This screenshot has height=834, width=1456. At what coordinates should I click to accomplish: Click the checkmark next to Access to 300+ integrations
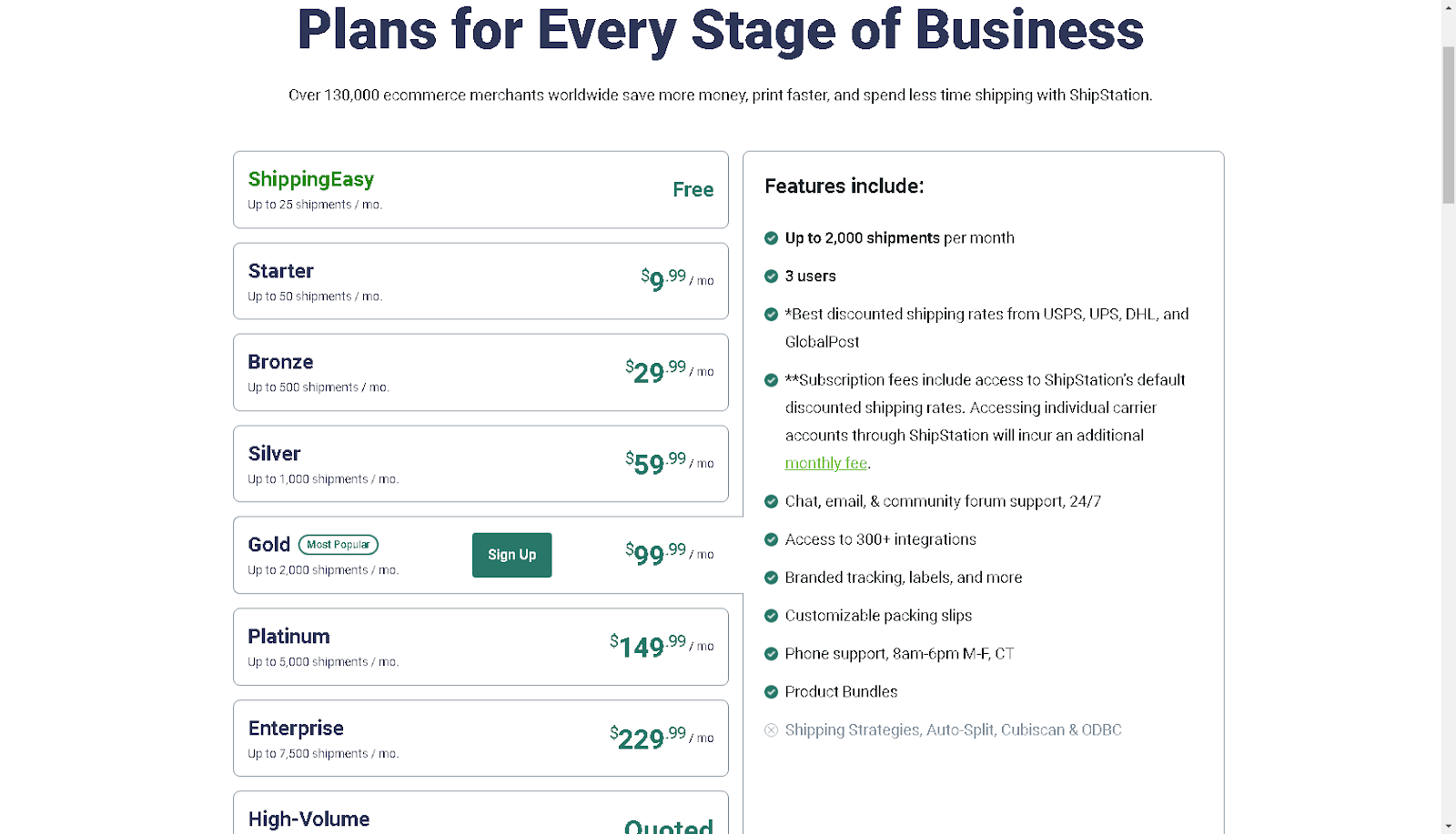point(771,539)
